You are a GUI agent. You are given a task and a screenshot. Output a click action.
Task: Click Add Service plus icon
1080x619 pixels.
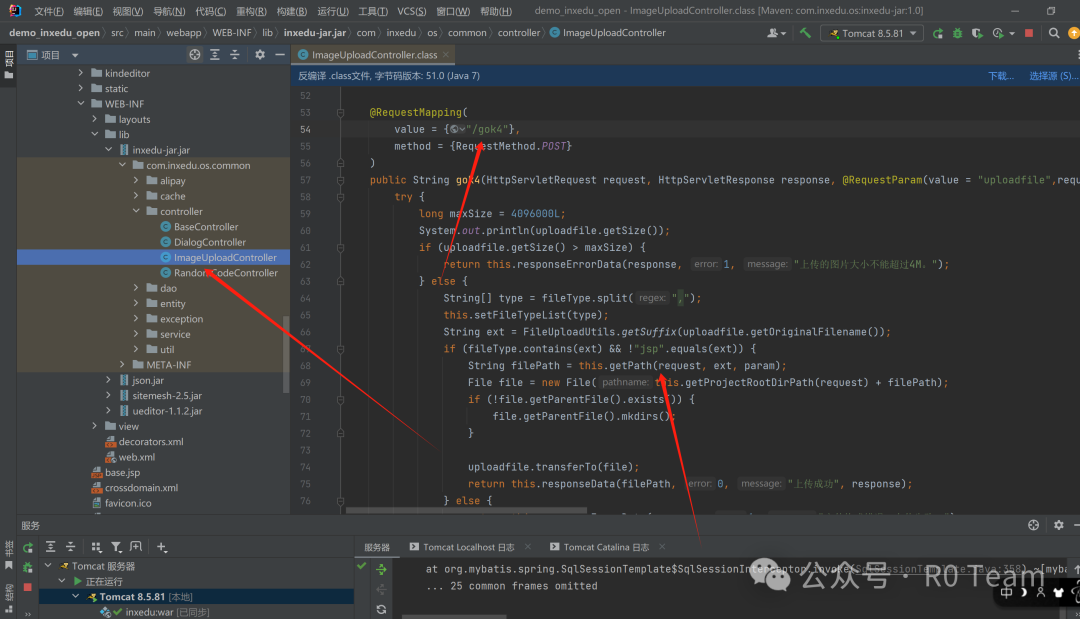click(x=161, y=547)
